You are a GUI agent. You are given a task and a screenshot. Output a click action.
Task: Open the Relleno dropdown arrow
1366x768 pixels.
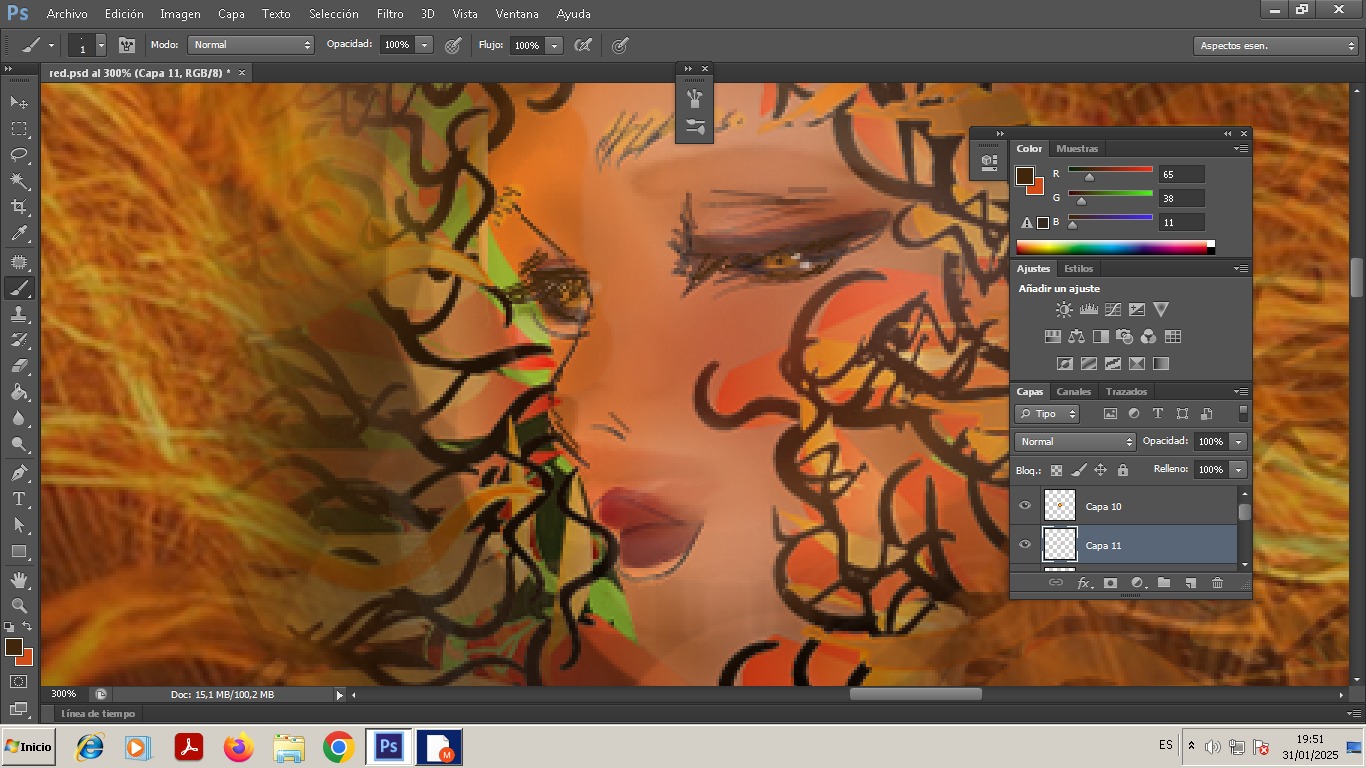1239,469
